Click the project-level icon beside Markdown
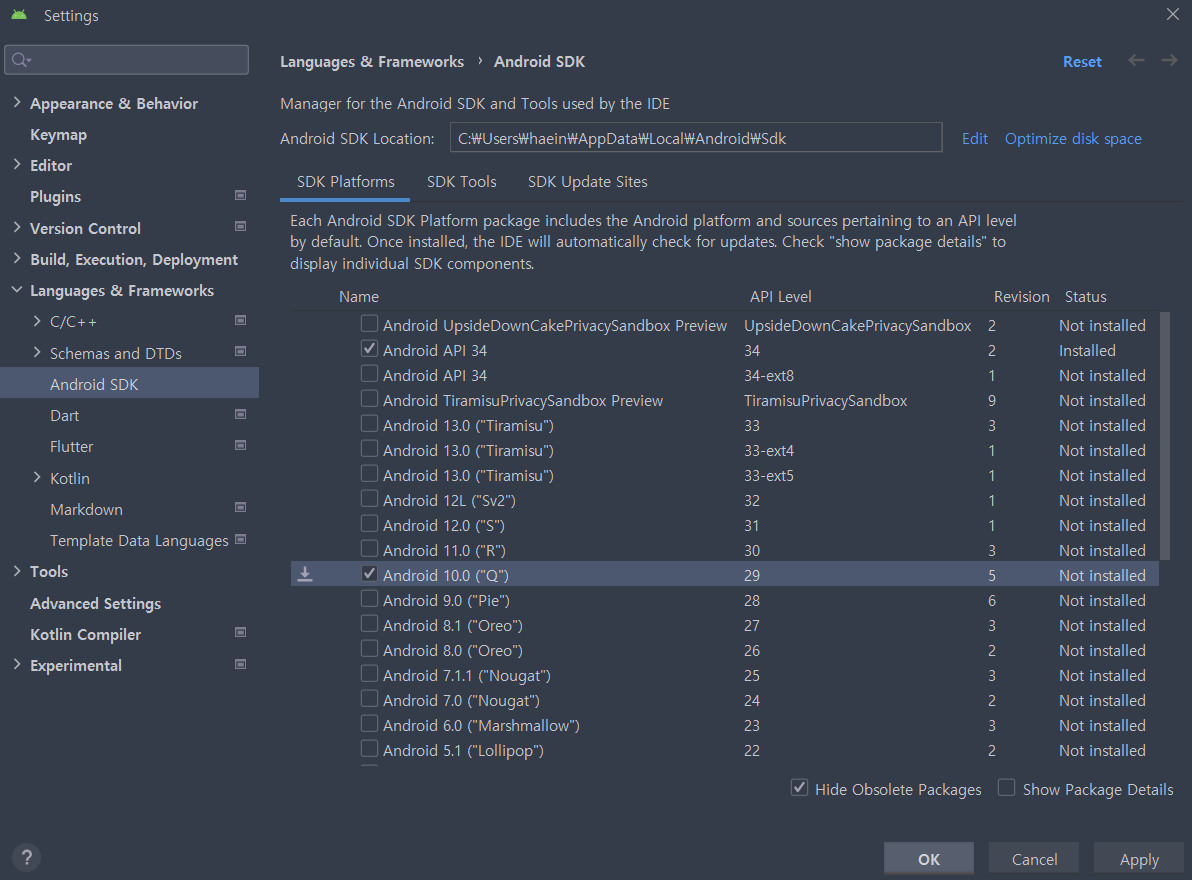Screen dimensions: 1192x880 coord(240,508)
